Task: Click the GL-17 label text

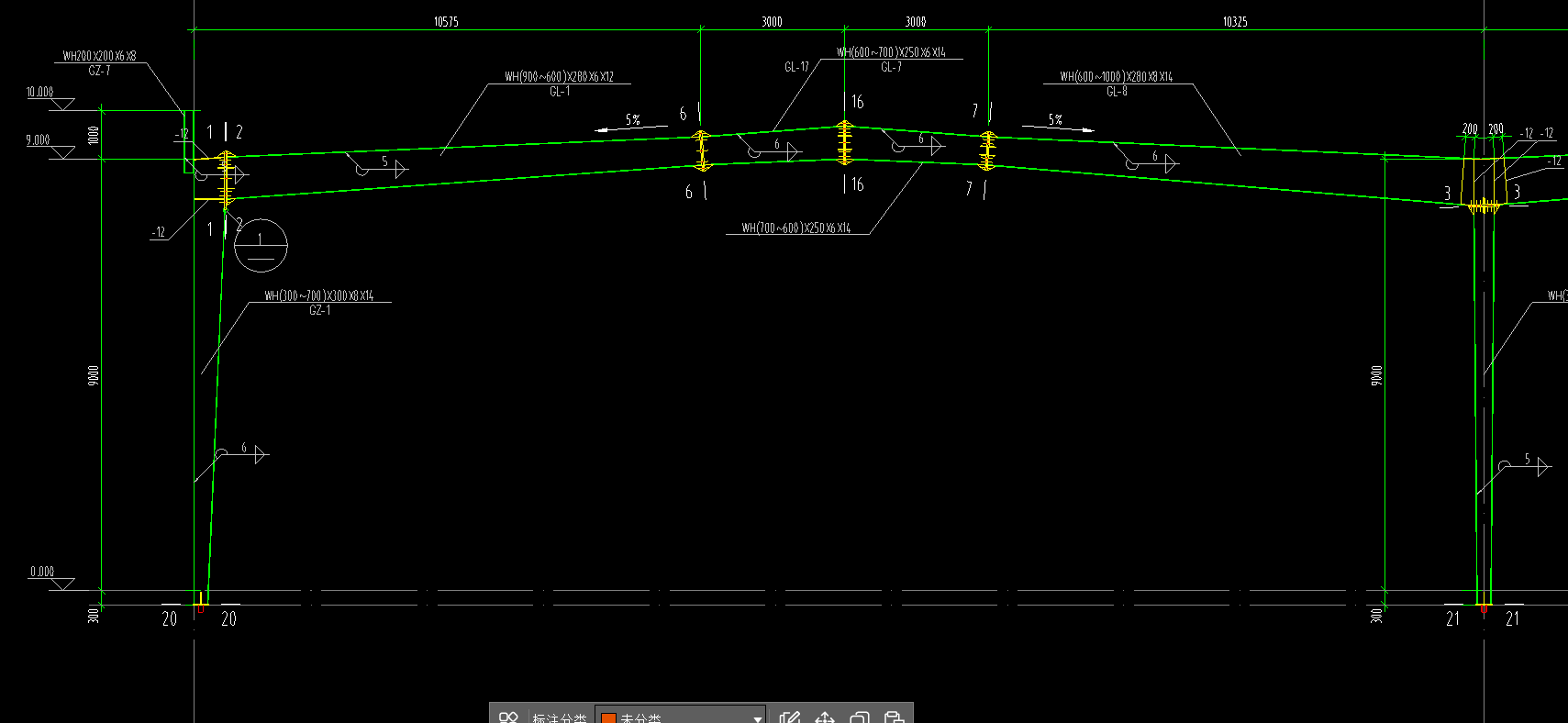Action: [796, 67]
